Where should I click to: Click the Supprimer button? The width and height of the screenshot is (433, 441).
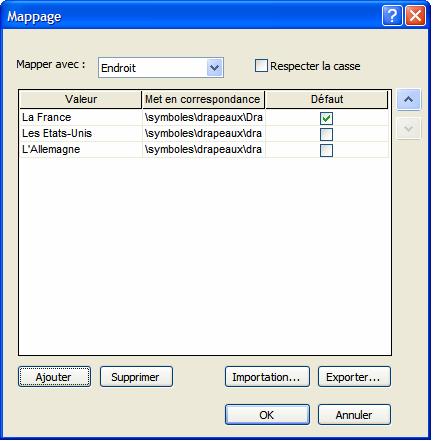(x=136, y=377)
